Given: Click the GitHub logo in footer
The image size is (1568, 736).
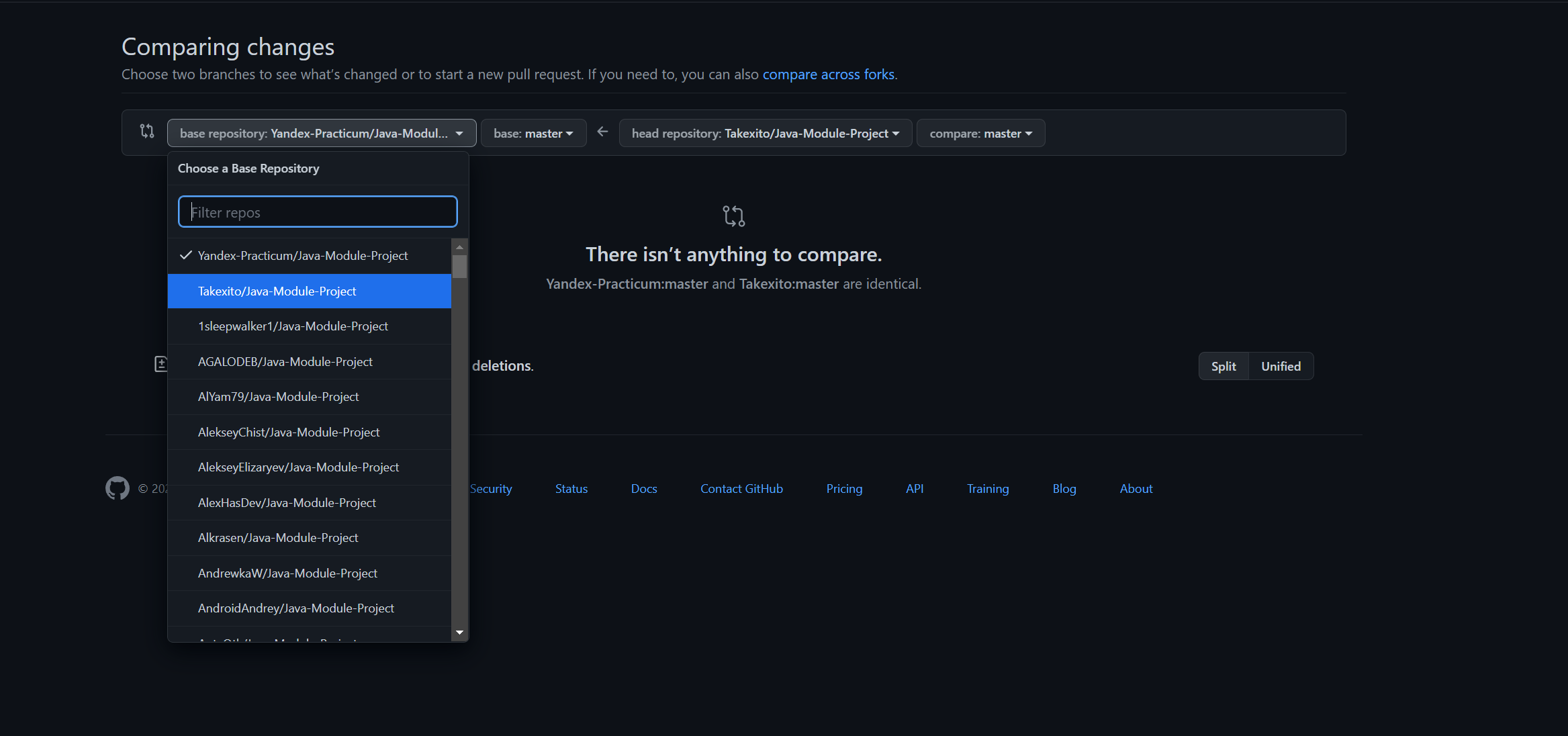Looking at the screenshot, I should point(118,488).
